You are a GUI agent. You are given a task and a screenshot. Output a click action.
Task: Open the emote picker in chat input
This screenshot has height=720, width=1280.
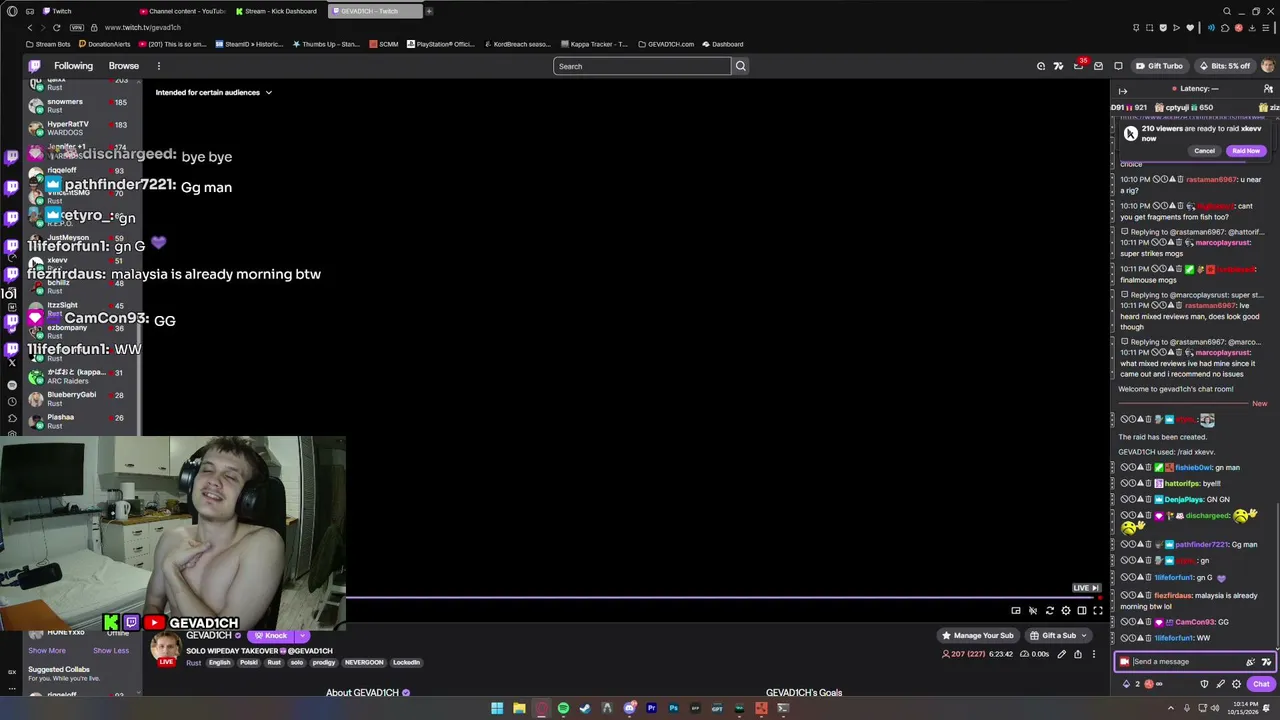(1266, 661)
